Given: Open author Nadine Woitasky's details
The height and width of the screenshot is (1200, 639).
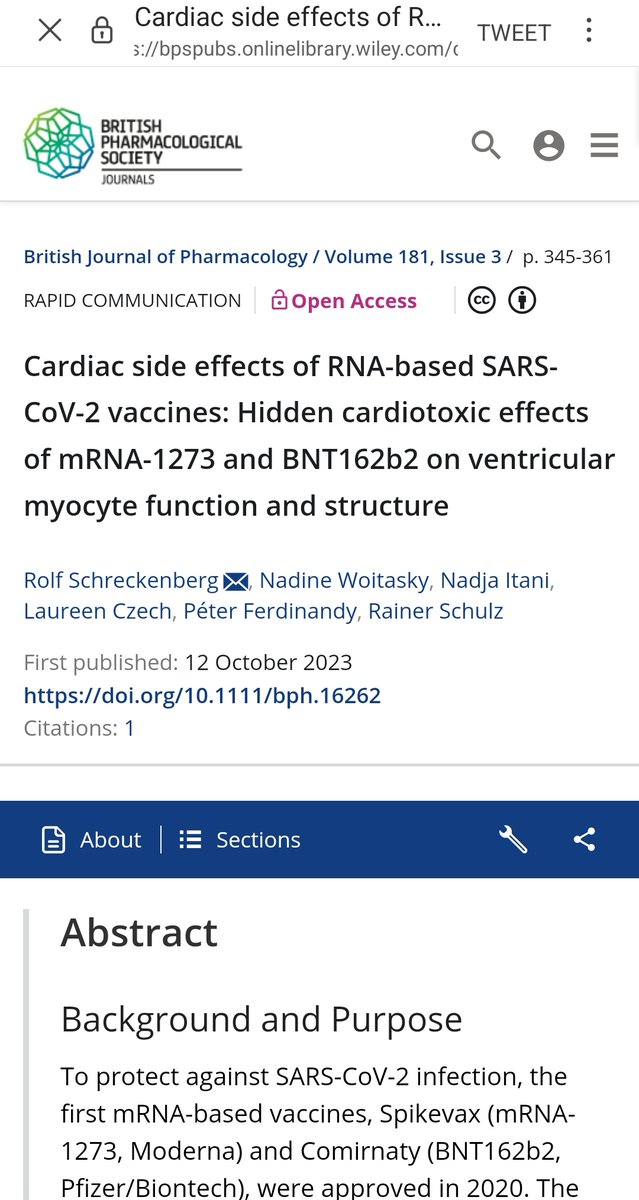Looking at the screenshot, I should coord(333,580).
